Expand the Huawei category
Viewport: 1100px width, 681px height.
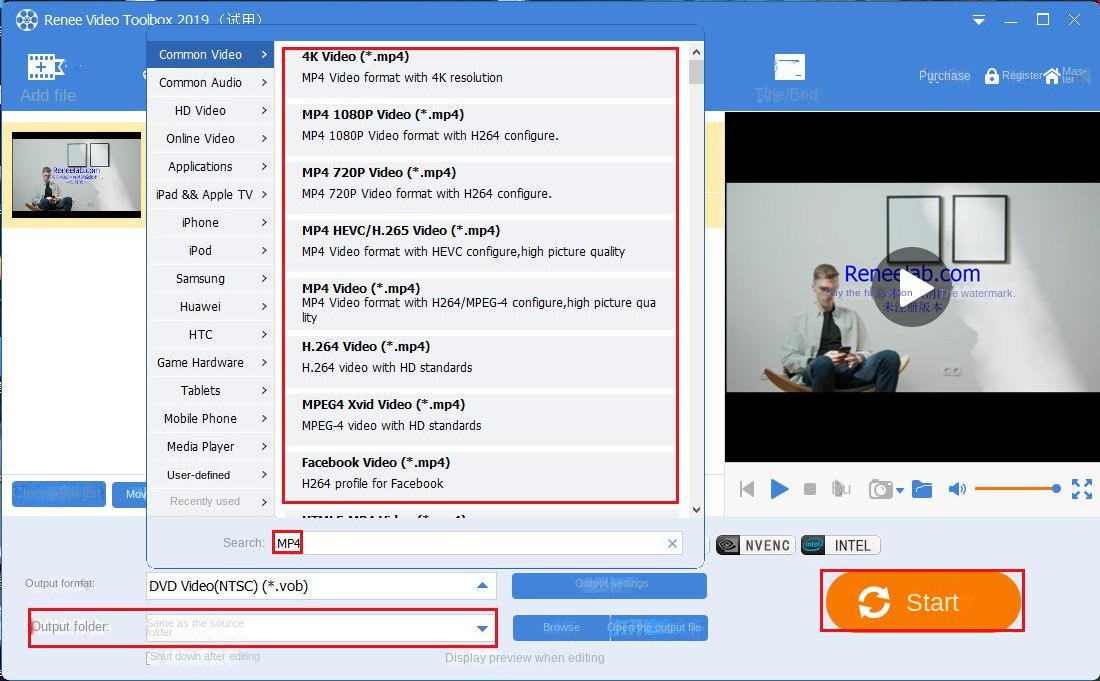tap(210, 307)
